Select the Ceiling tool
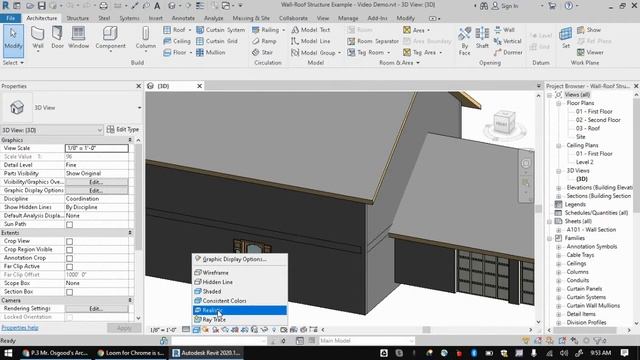640x360 pixels. [x=177, y=41]
